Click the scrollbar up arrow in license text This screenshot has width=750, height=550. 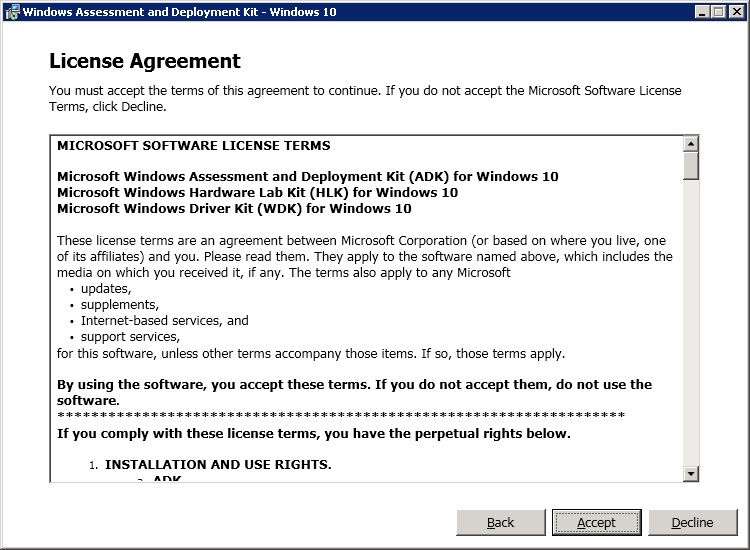click(x=690, y=143)
